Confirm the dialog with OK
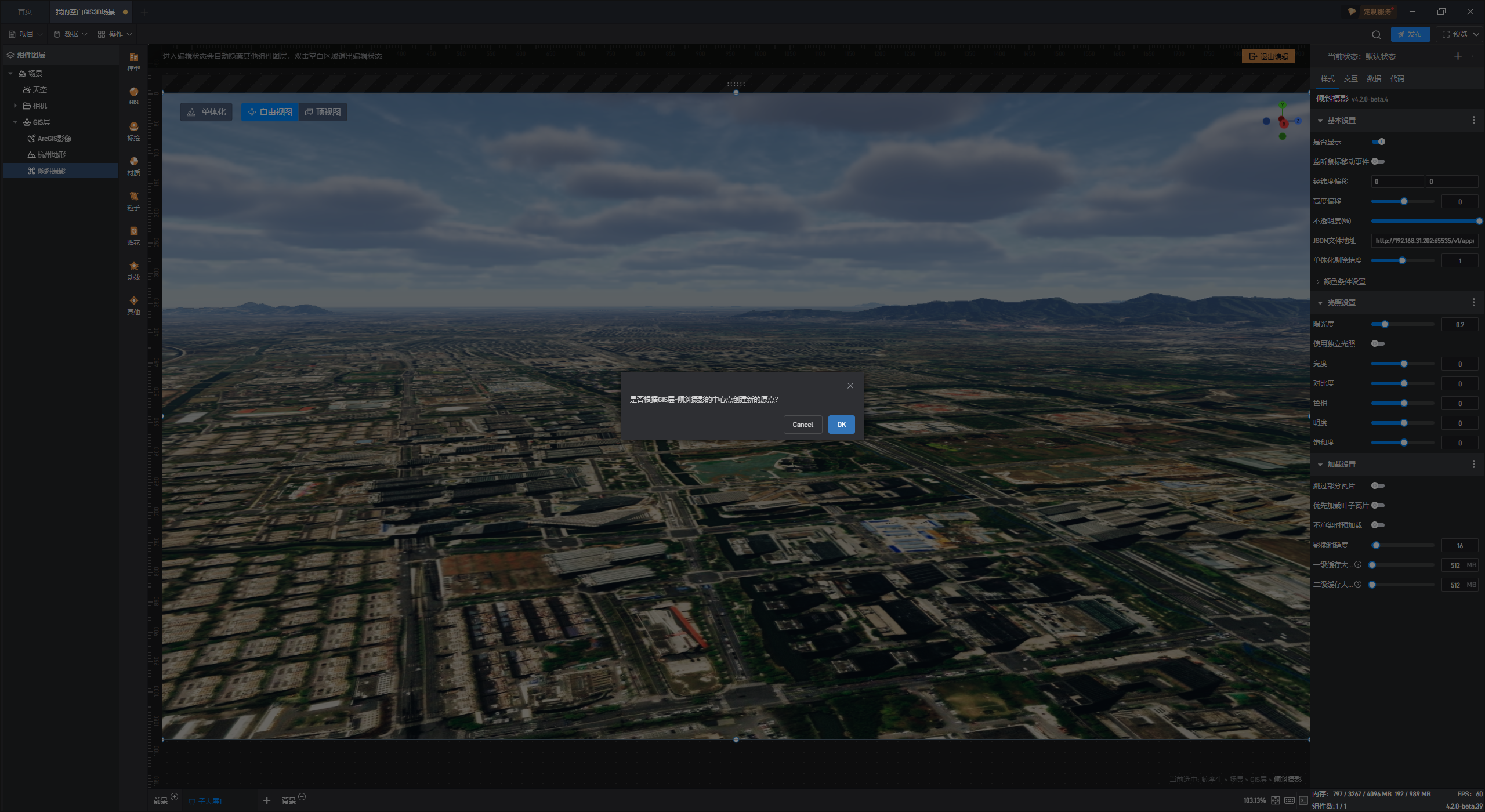Image resolution: width=1485 pixels, height=812 pixels. pyautogui.click(x=841, y=425)
